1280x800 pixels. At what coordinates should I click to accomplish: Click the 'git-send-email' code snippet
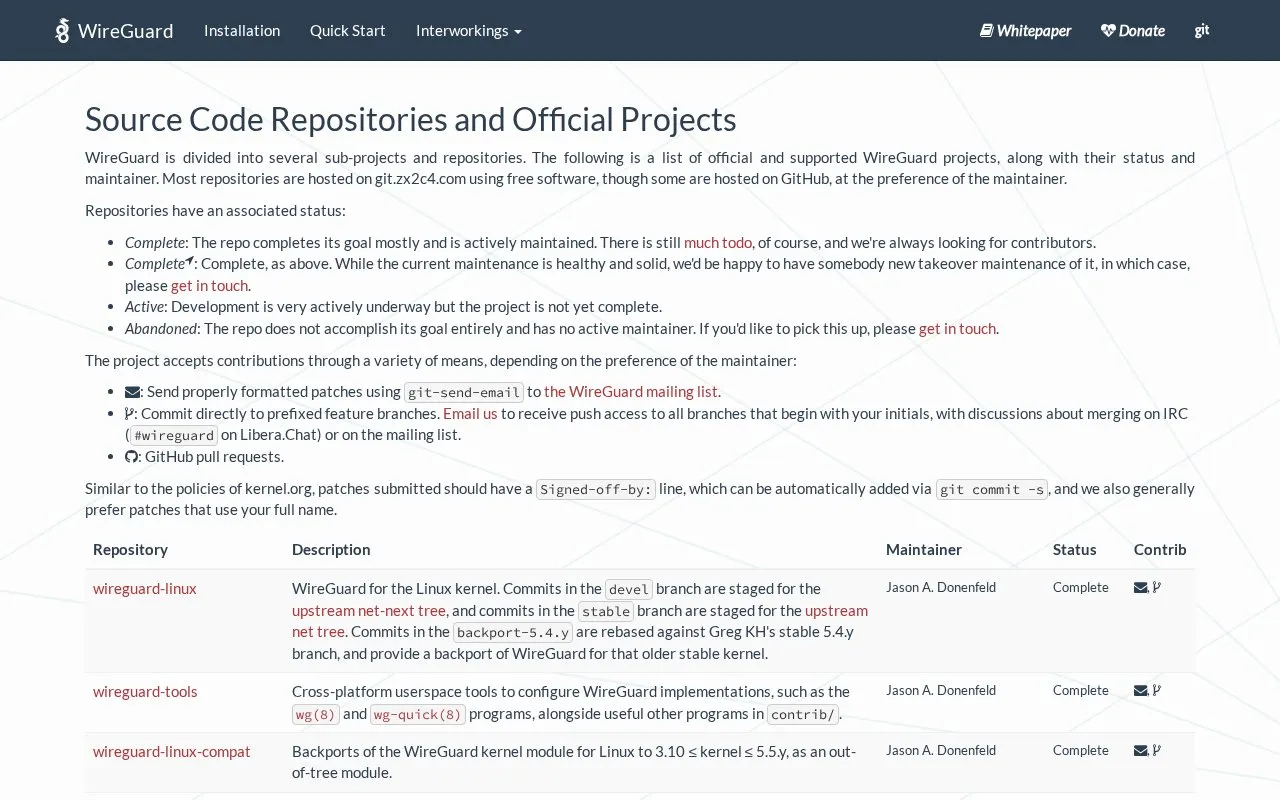(464, 392)
